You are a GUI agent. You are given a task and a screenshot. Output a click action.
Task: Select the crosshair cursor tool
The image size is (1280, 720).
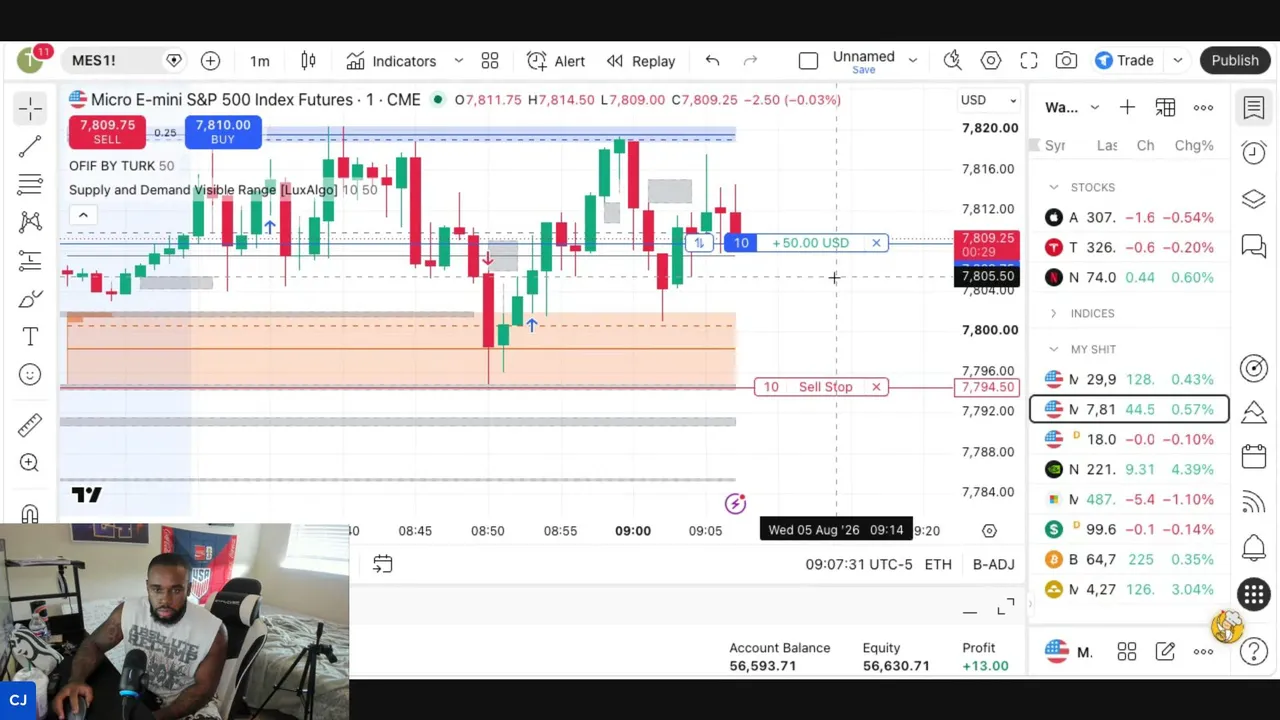[x=30, y=108]
